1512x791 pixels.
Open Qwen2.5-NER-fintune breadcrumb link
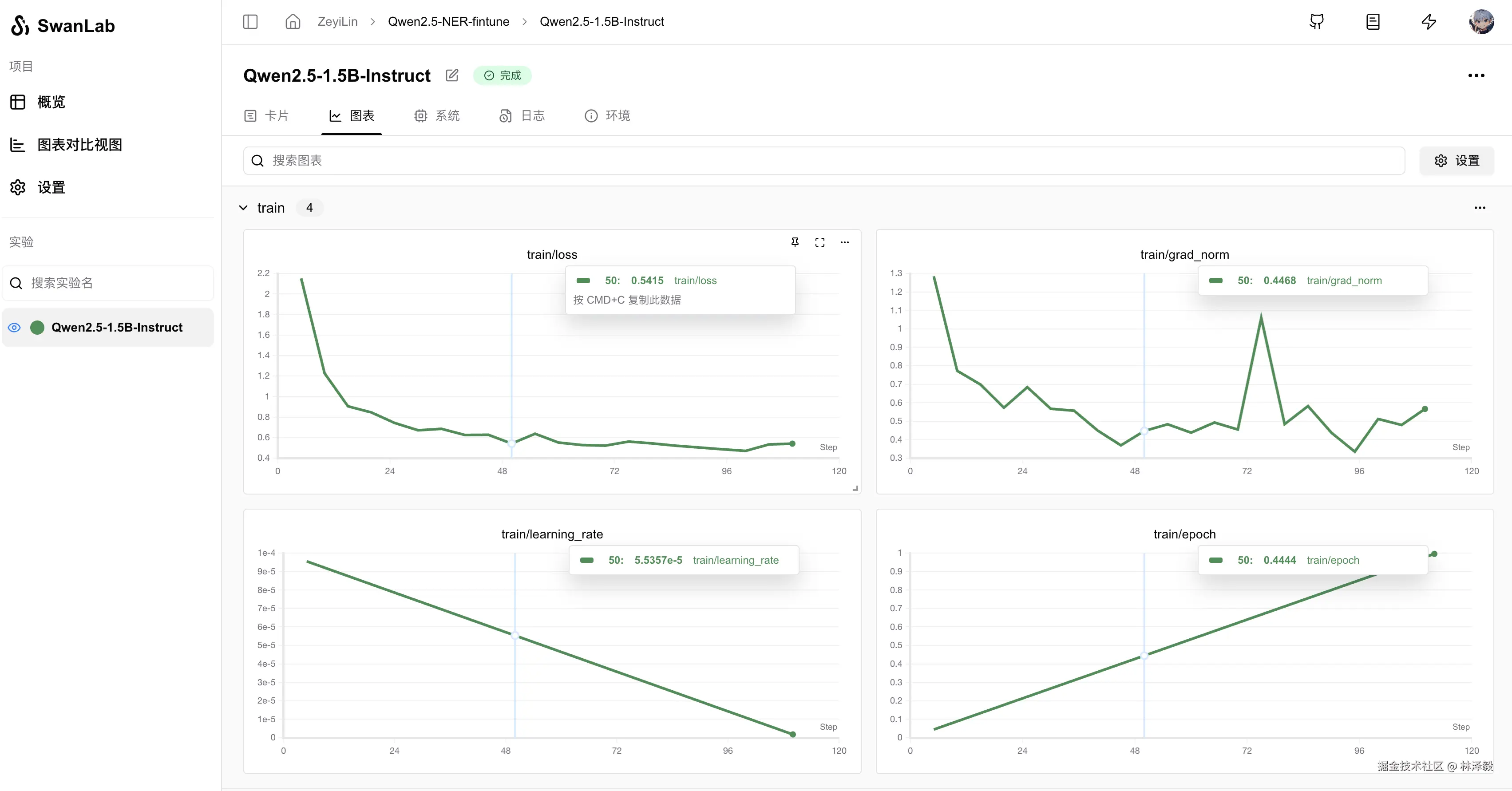448,22
